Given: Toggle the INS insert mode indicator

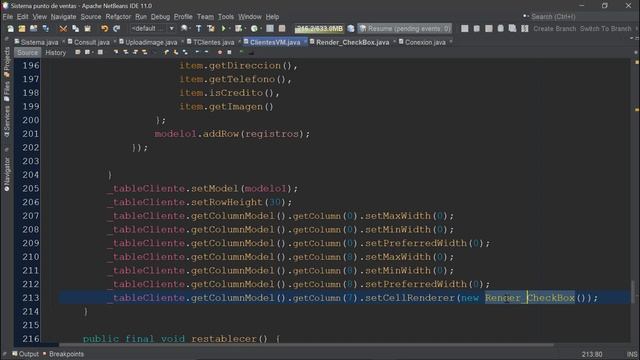Looking at the screenshot, I should (631, 354).
